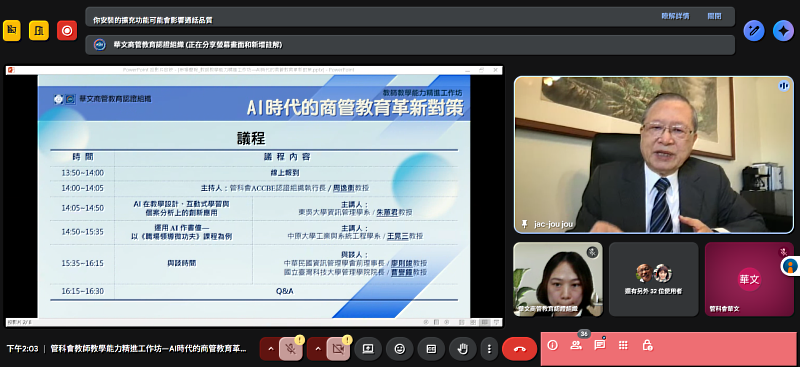Image resolution: width=800 pixels, height=367 pixels.
Task: Click the Q&A agenda row
Action: [x=285, y=291]
